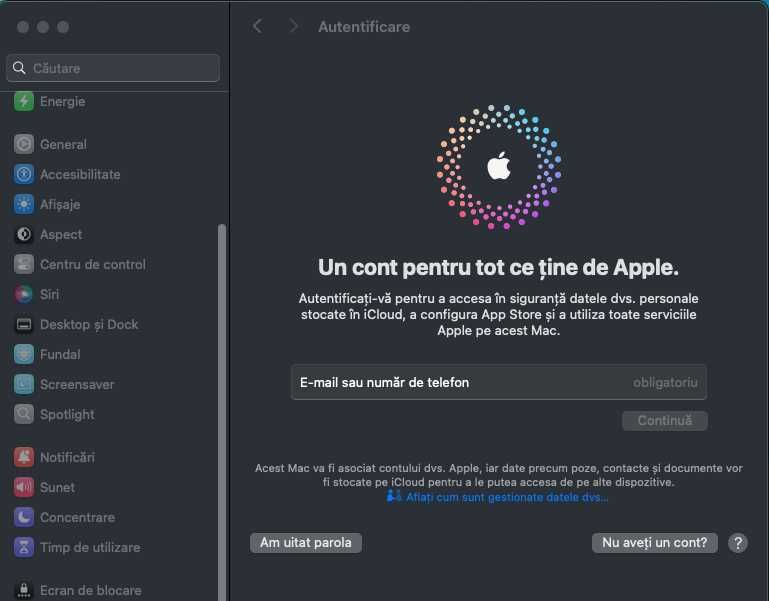Open the Timp de utilizare hourglass icon
The width and height of the screenshot is (769, 601).
24,547
